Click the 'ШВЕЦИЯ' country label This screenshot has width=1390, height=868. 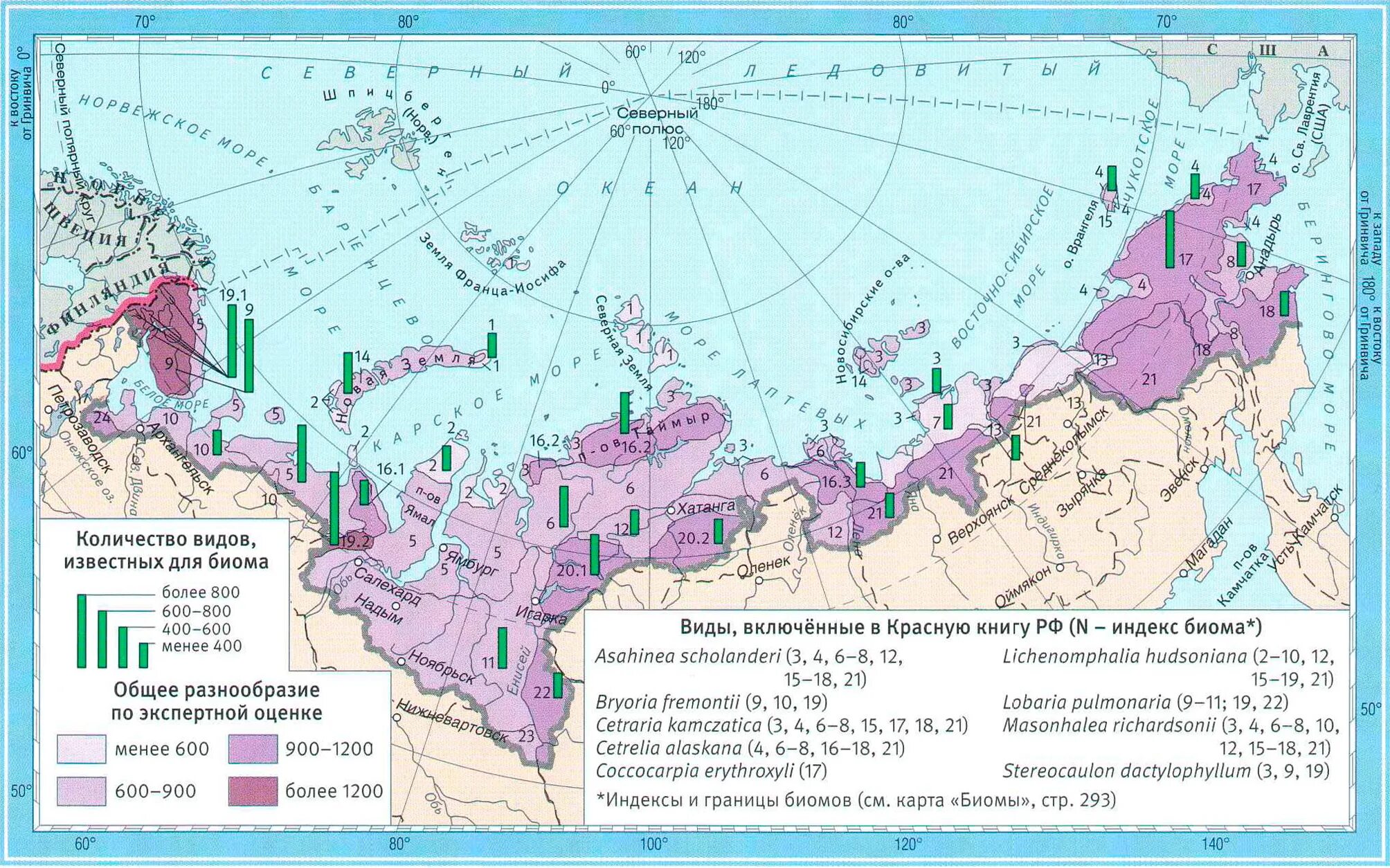pyautogui.click(x=86, y=226)
